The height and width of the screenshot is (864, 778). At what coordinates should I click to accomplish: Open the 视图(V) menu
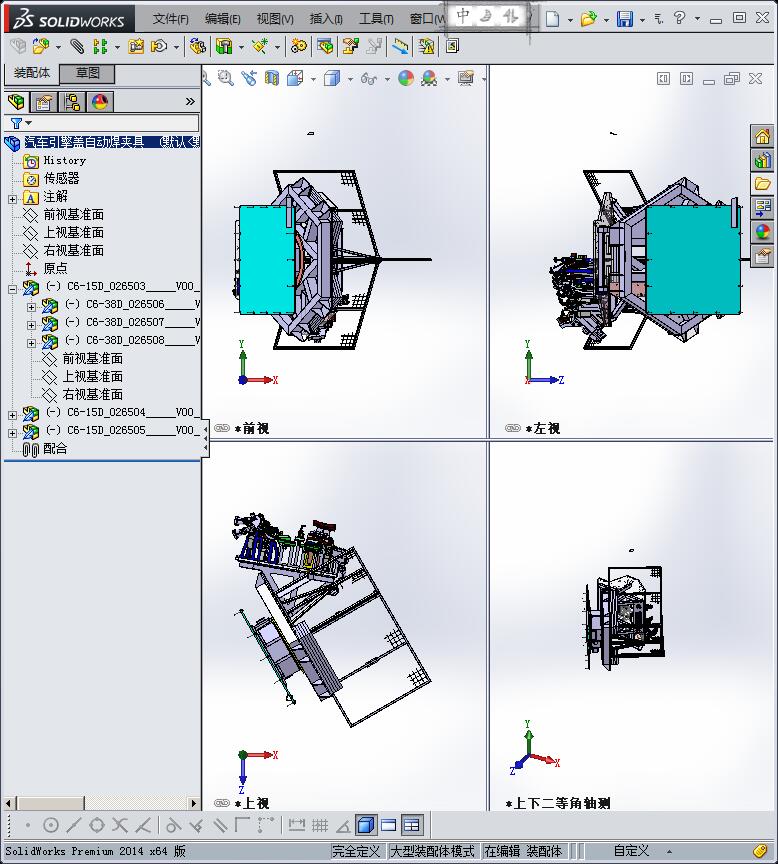point(275,19)
